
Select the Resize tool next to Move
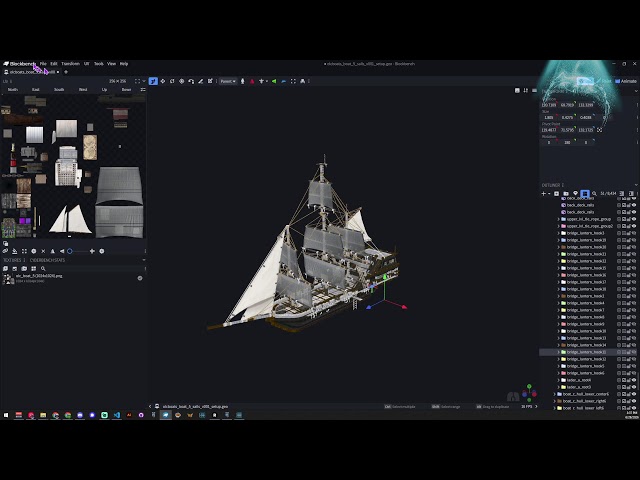tap(163, 81)
